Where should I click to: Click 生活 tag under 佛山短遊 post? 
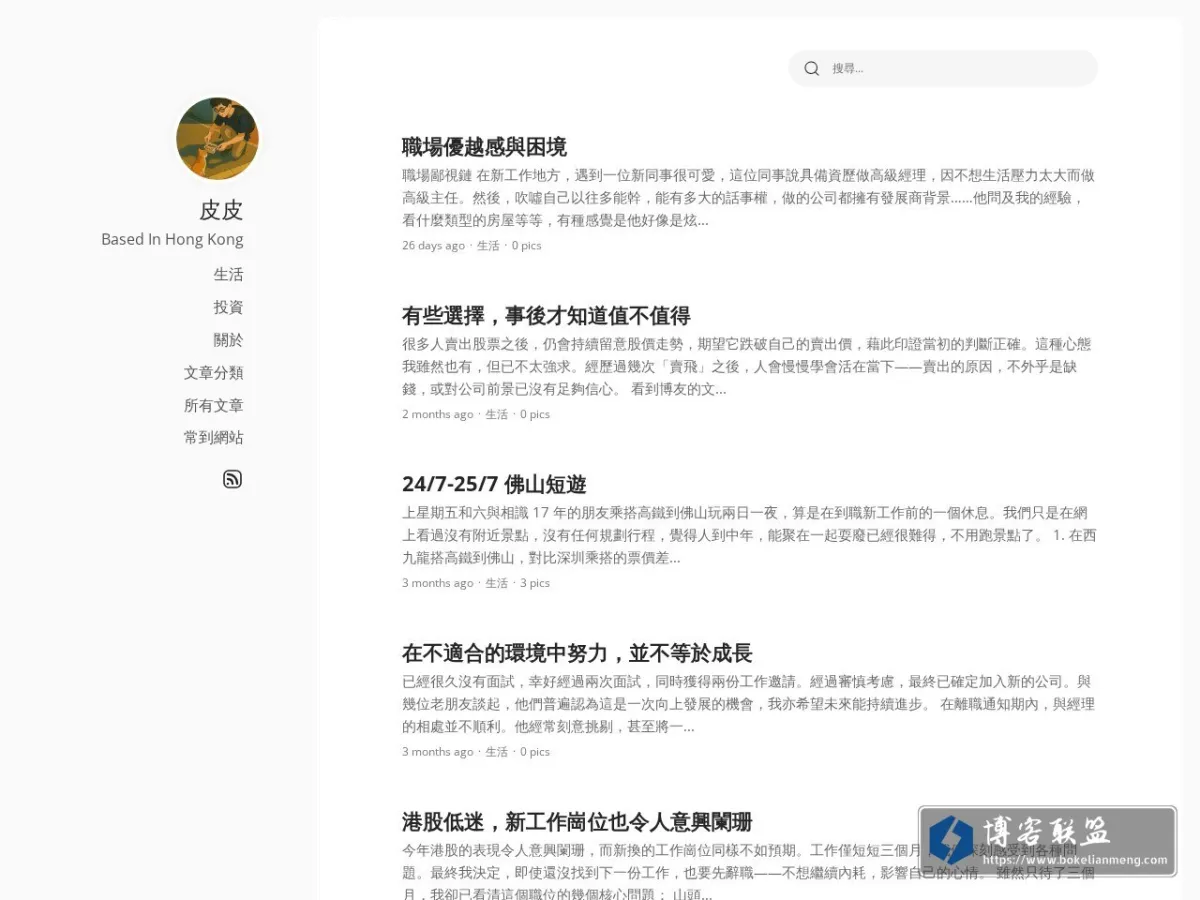(497, 584)
